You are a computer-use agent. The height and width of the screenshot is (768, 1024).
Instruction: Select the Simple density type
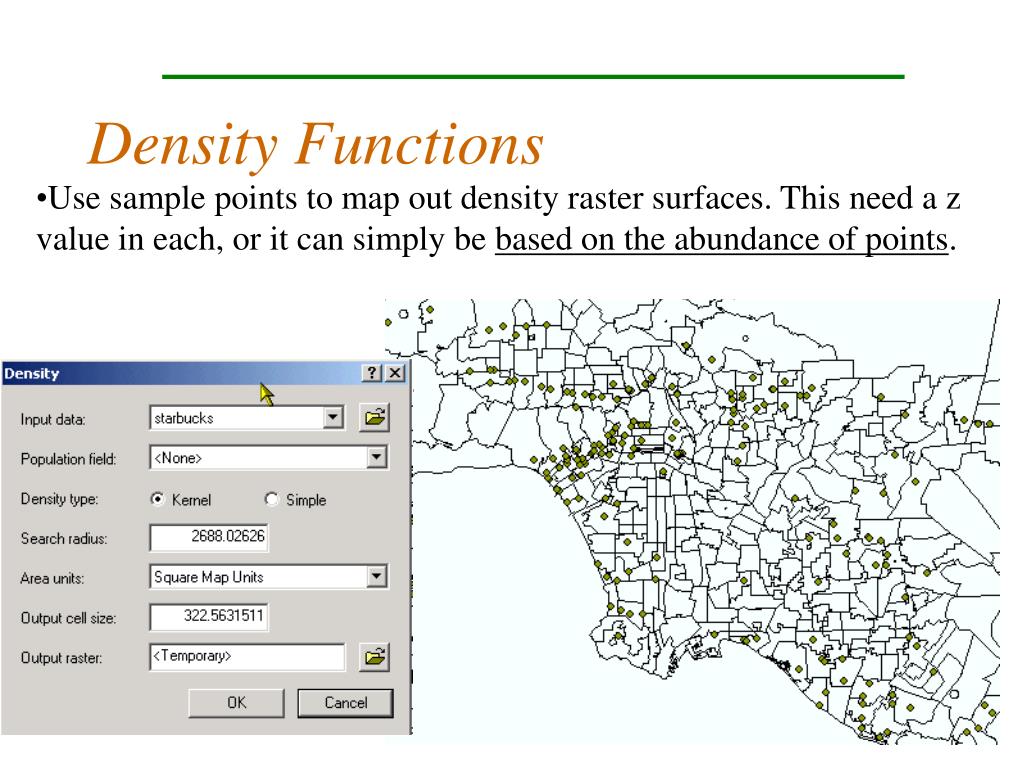[271, 499]
